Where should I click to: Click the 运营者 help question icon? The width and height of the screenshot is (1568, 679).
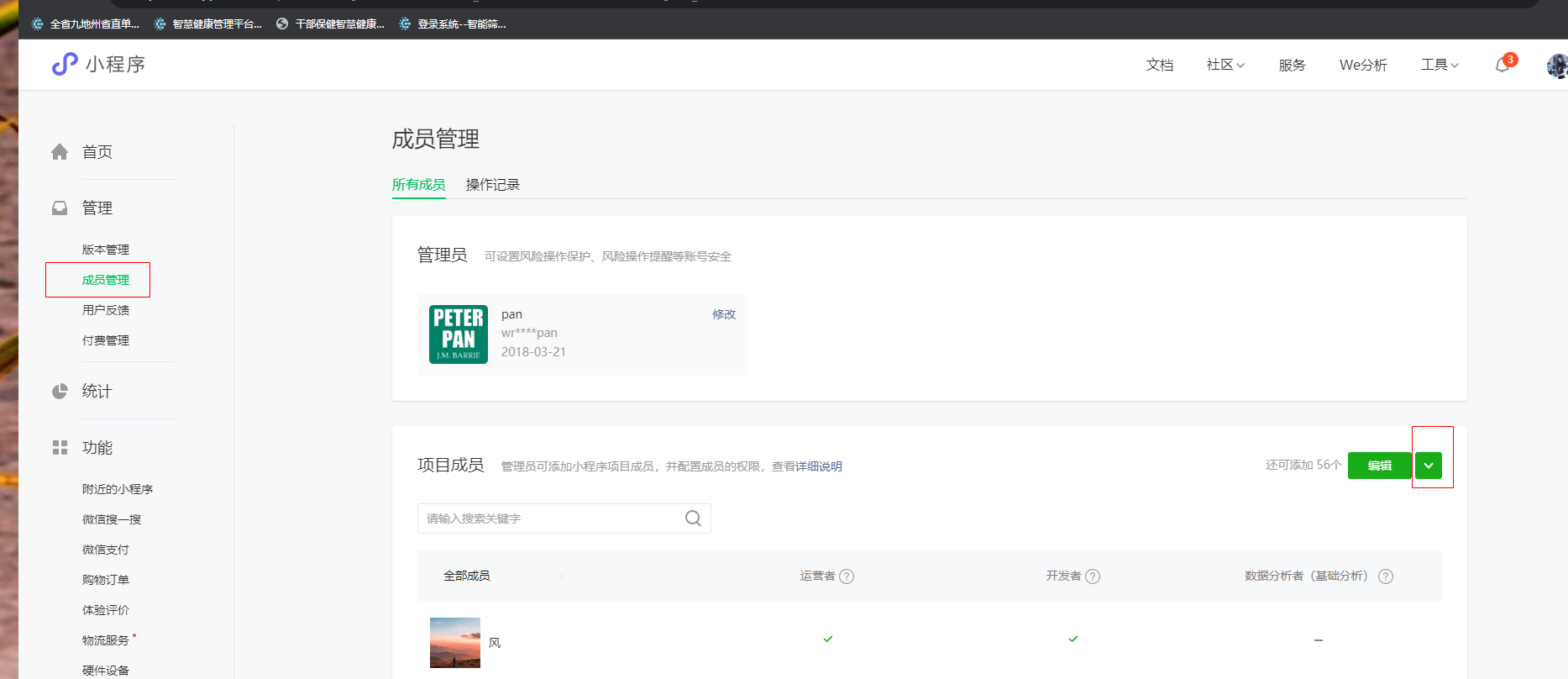tap(847, 576)
